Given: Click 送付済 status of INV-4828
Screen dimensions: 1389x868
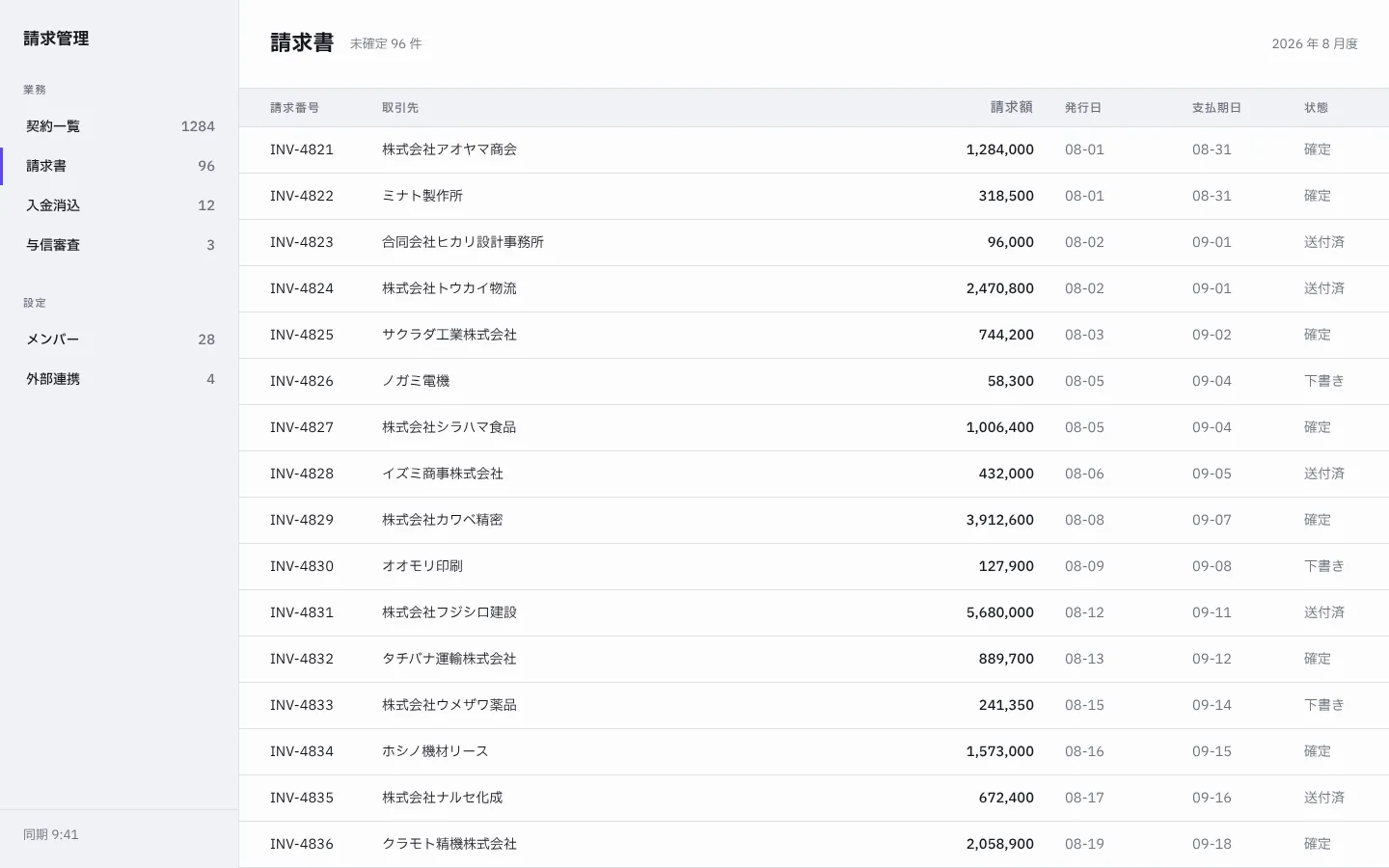Looking at the screenshot, I should click(1323, 474).
